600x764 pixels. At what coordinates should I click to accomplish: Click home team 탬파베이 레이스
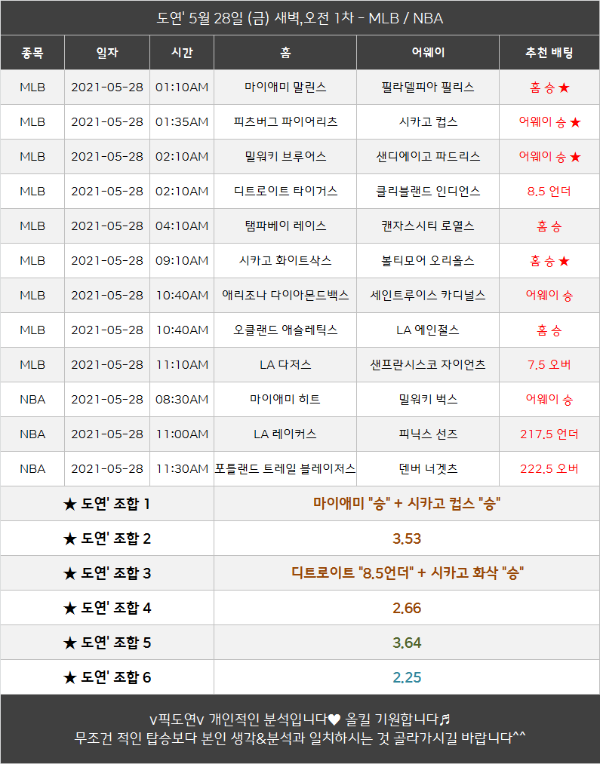(285, 226)
